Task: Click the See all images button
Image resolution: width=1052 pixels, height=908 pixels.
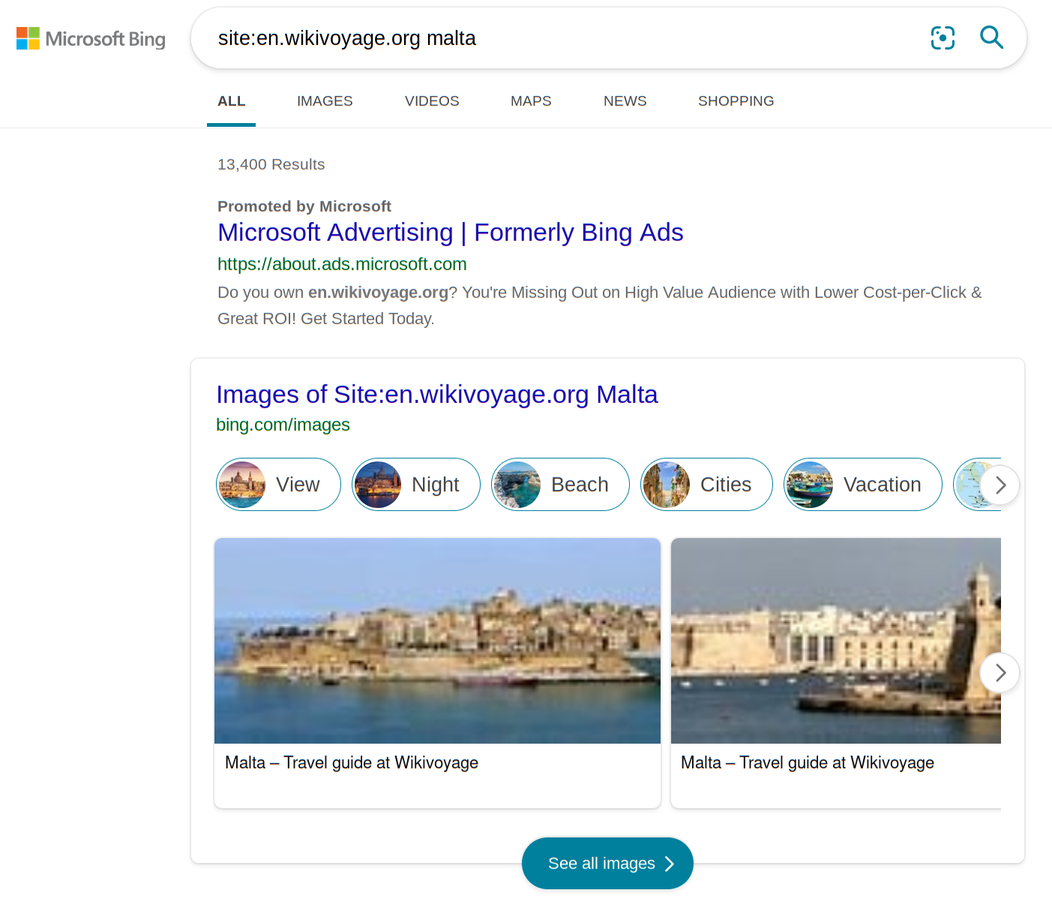Action: pyautogui.click(x=608, y=864)
